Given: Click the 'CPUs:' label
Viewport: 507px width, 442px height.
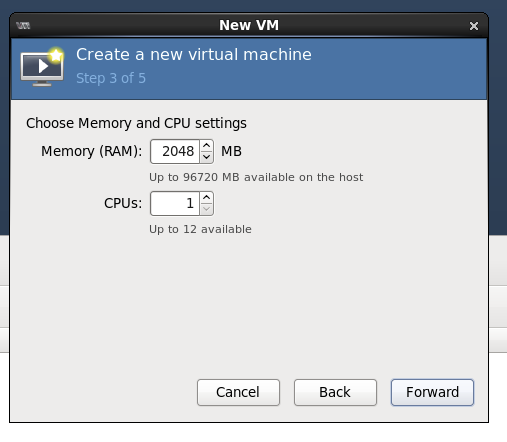Looking at the screenshot, I should tap(123, 203).
